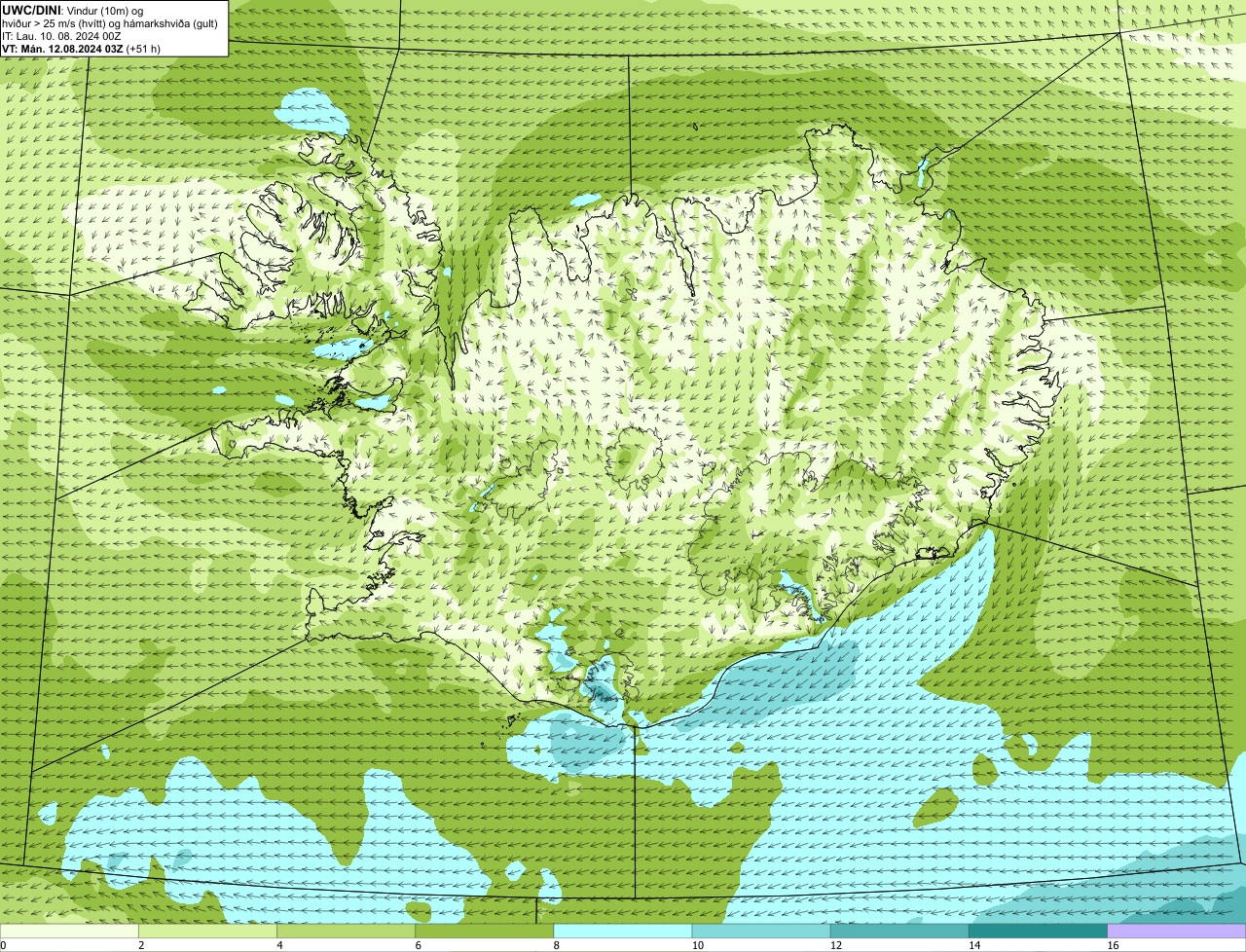Viewport: 1246px width, 952px height.
Task: Click the 12–14 m/s legend swatch
Action: pos(899,932)
